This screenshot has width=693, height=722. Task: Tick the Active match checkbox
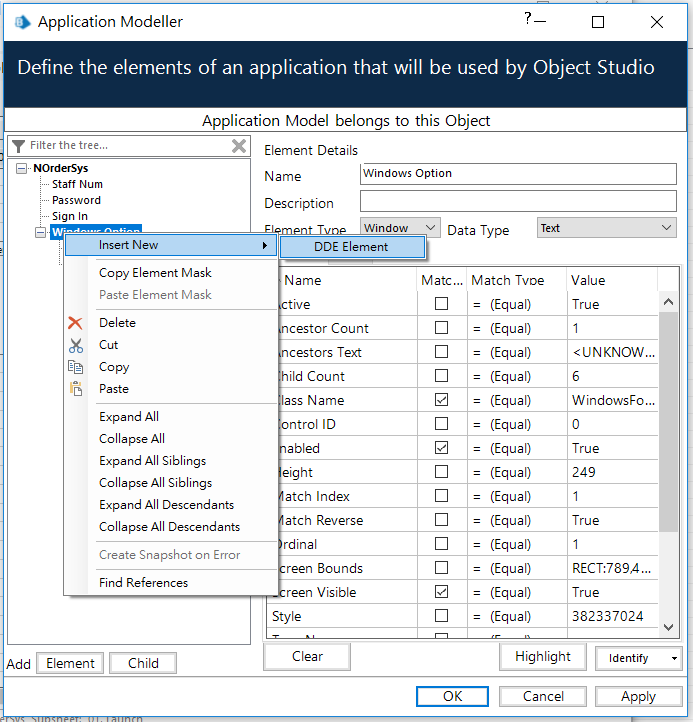441,304
